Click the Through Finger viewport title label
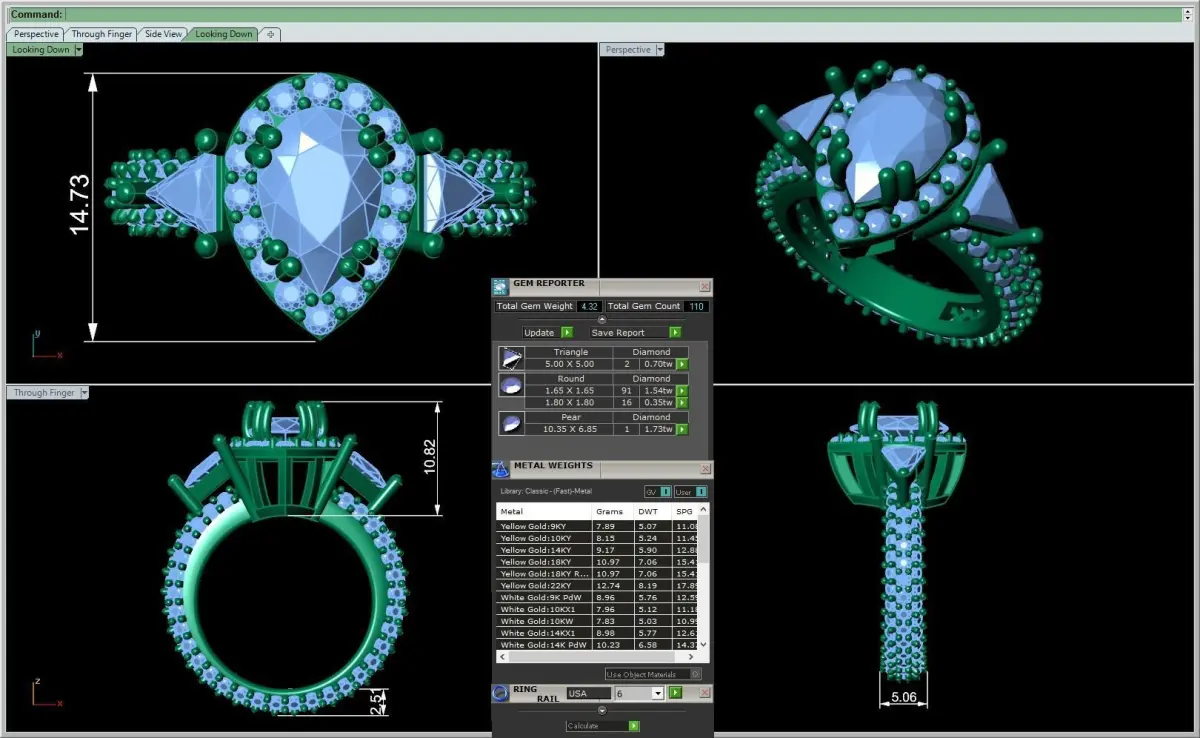The image size is (1200, 738). pyautogui.click(x=43, y=393)
